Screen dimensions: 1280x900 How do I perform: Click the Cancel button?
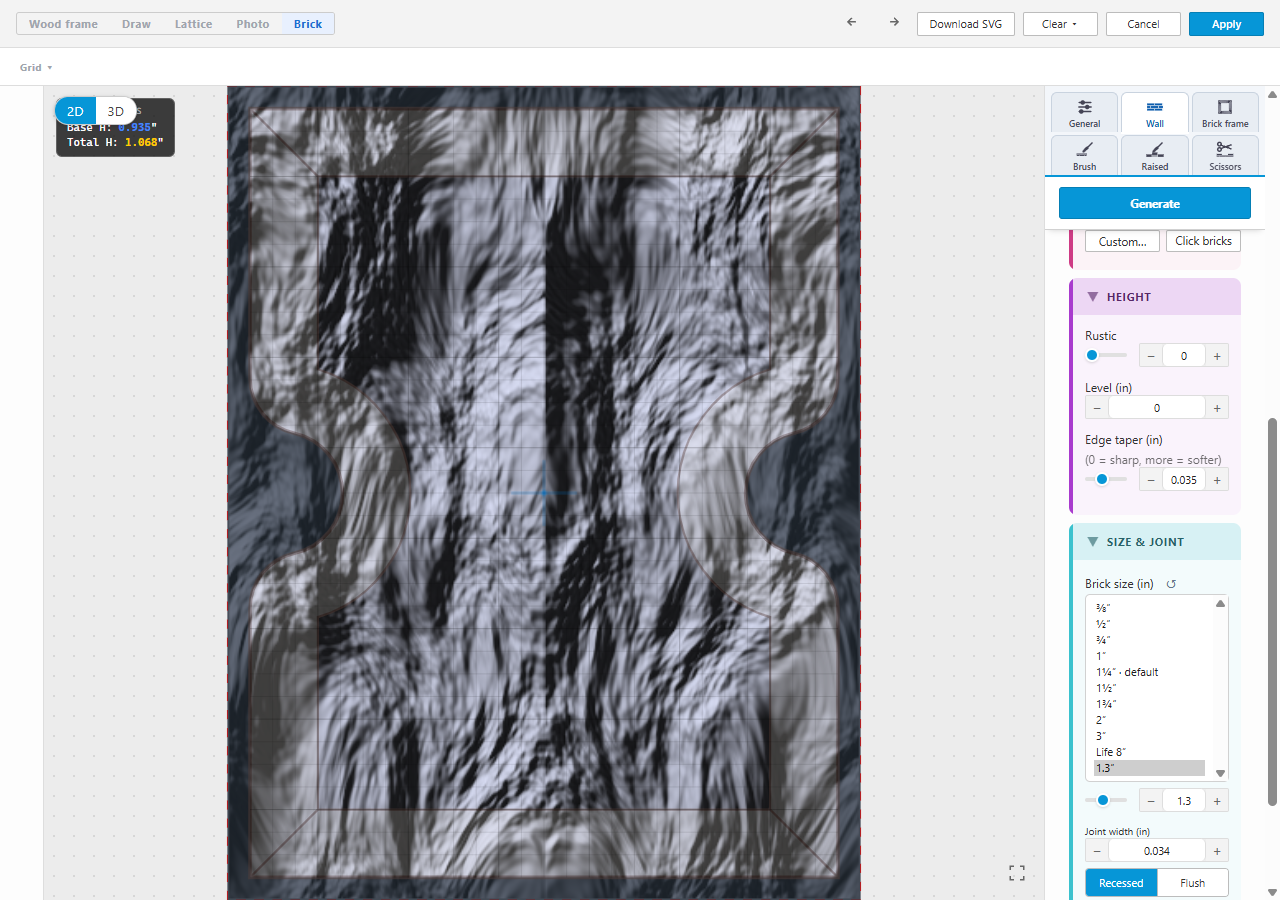(1143, 24)
